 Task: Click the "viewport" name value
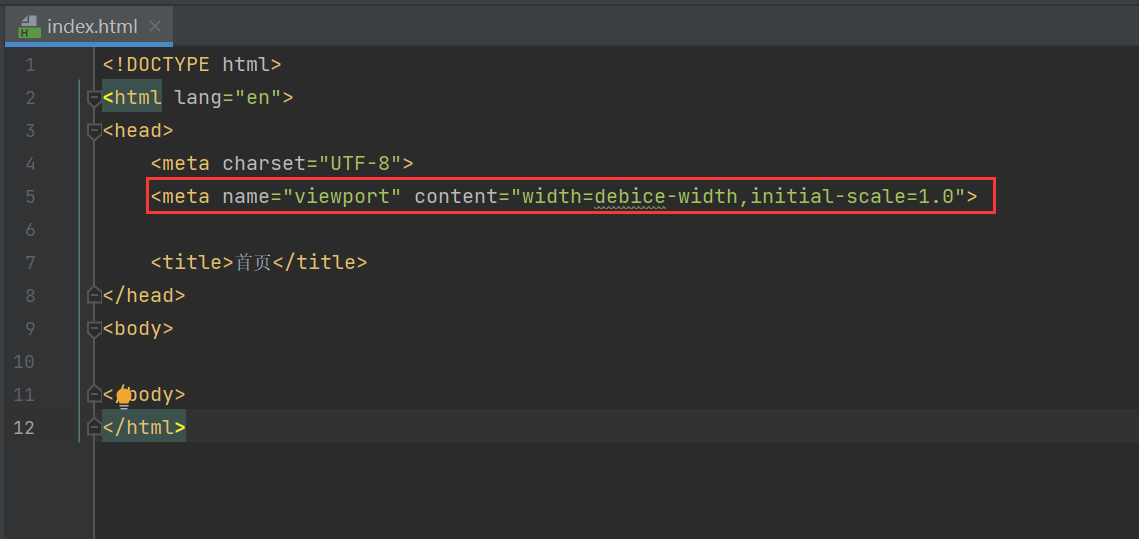(342, 196)
